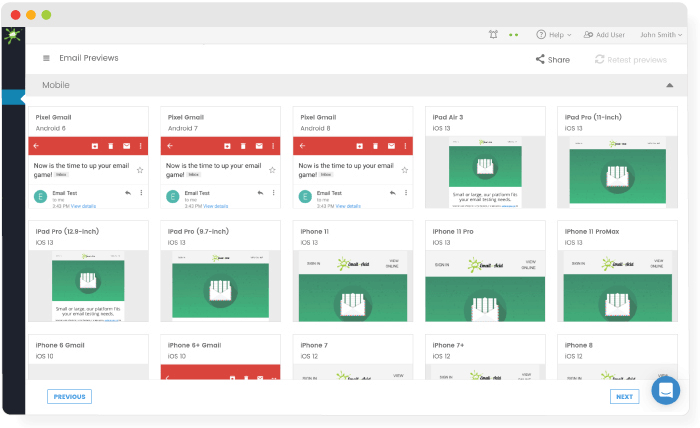The width and height of the screenshot is (700, 428).
Task: Star the Pixel Gmail Android 7 email
Action: tap(272, 170)
